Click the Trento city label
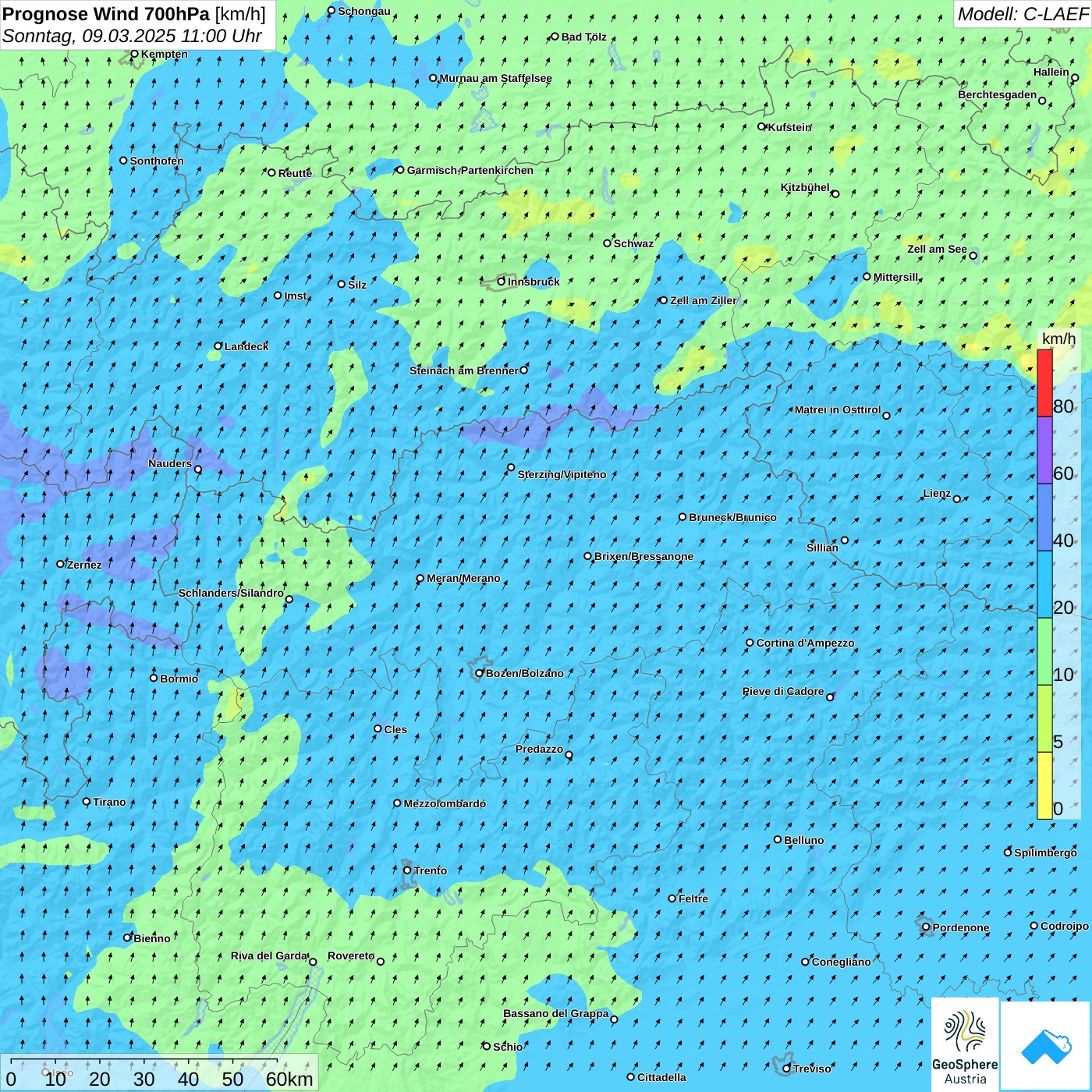Image resolution: width=1092 pixels, height=1092 pixels. pyautogui.click(x=431, y=870)
